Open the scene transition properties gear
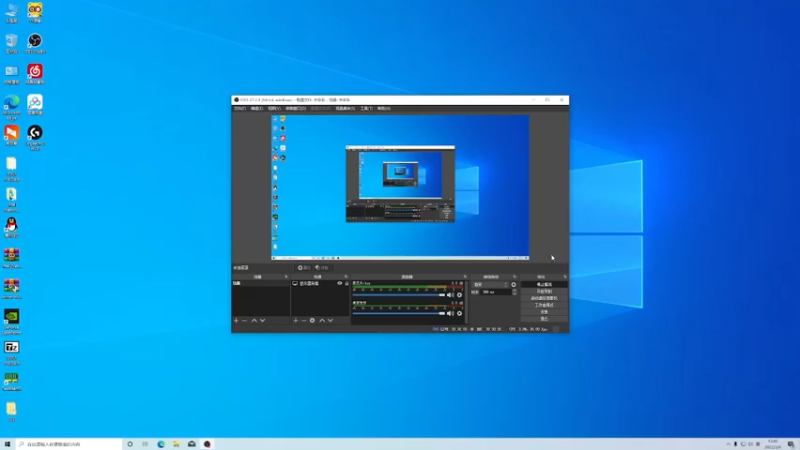This screenshot has width=800, height=450. (514, 285)
